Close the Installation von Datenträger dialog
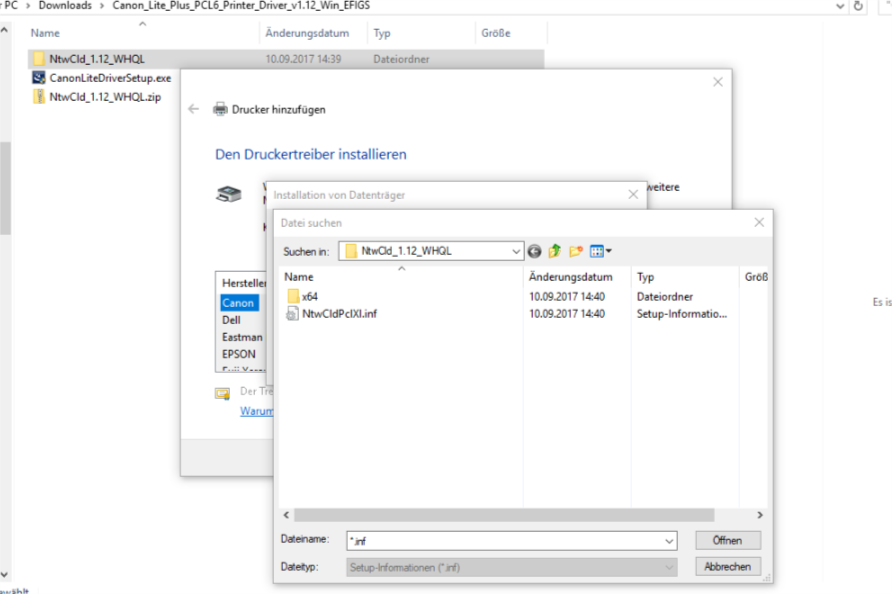 (633, 195)
